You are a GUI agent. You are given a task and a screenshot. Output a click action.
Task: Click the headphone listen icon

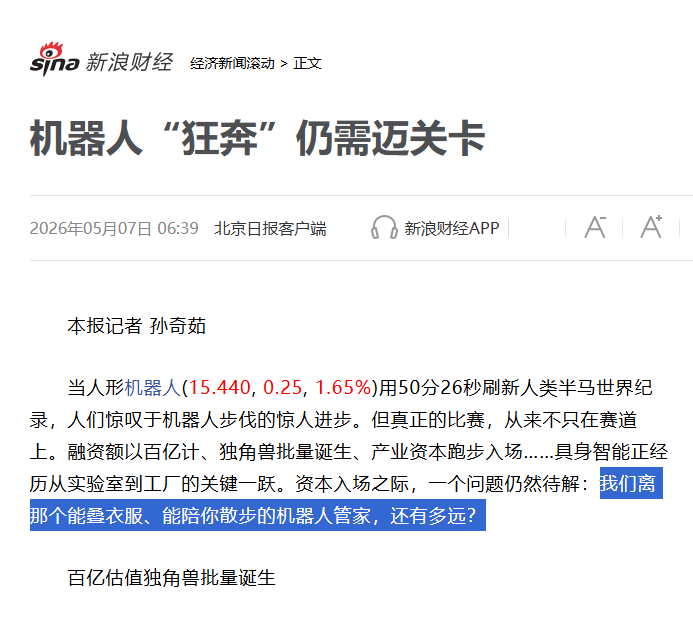coord(384,228)
